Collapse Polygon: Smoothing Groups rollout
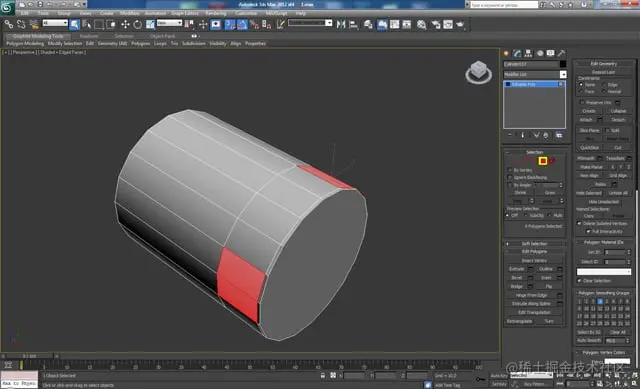The image size is (640, 389). (x=604, y=293)
